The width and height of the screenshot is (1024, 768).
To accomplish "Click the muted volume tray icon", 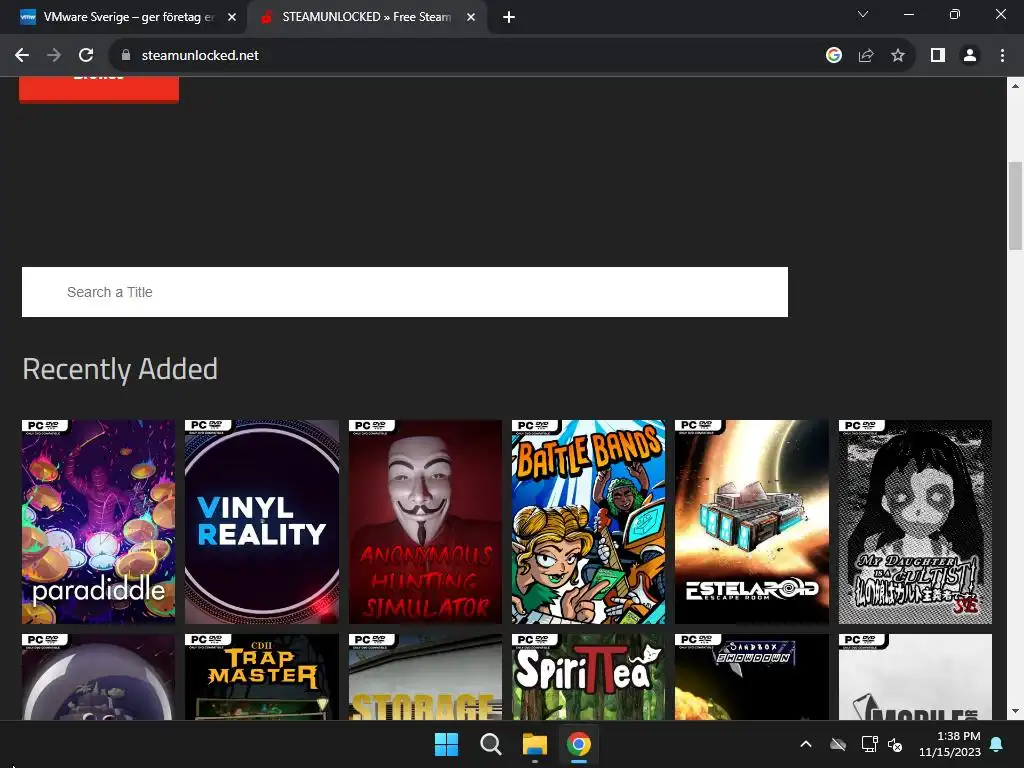I will point(895,744).
